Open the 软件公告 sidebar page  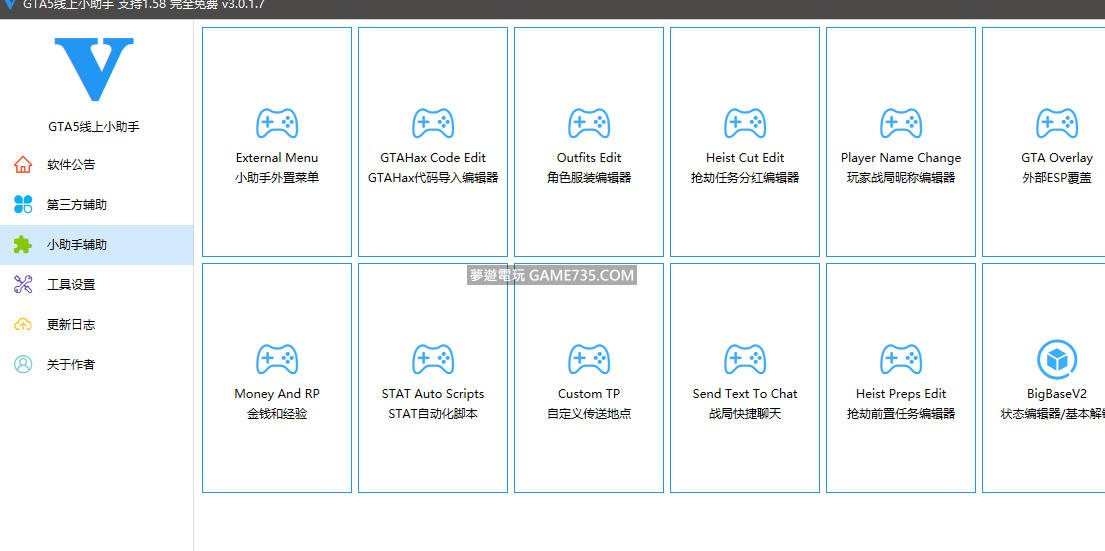[x=97, y=165]
